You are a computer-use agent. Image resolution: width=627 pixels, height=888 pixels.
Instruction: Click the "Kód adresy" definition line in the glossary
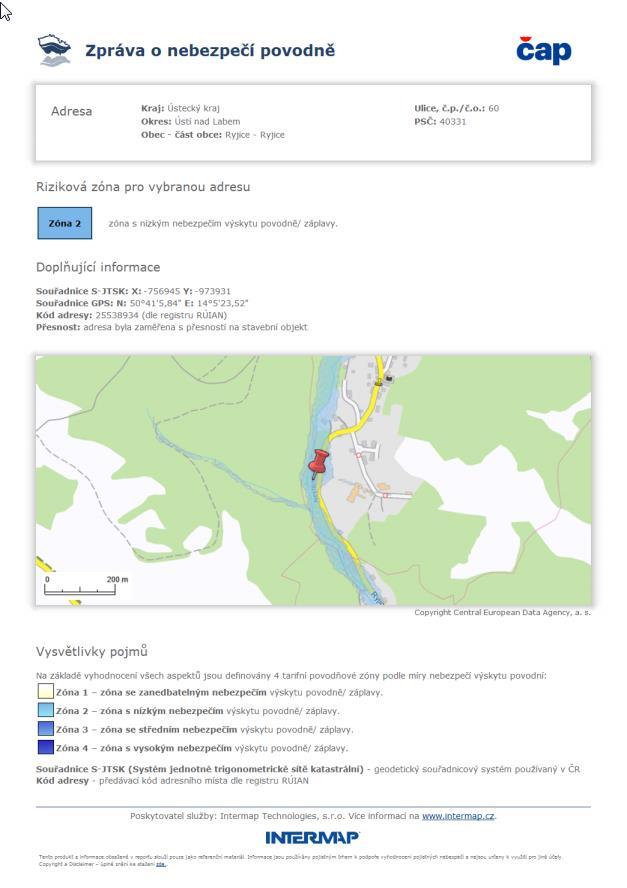pyautogui.click(x=172, y=780)
